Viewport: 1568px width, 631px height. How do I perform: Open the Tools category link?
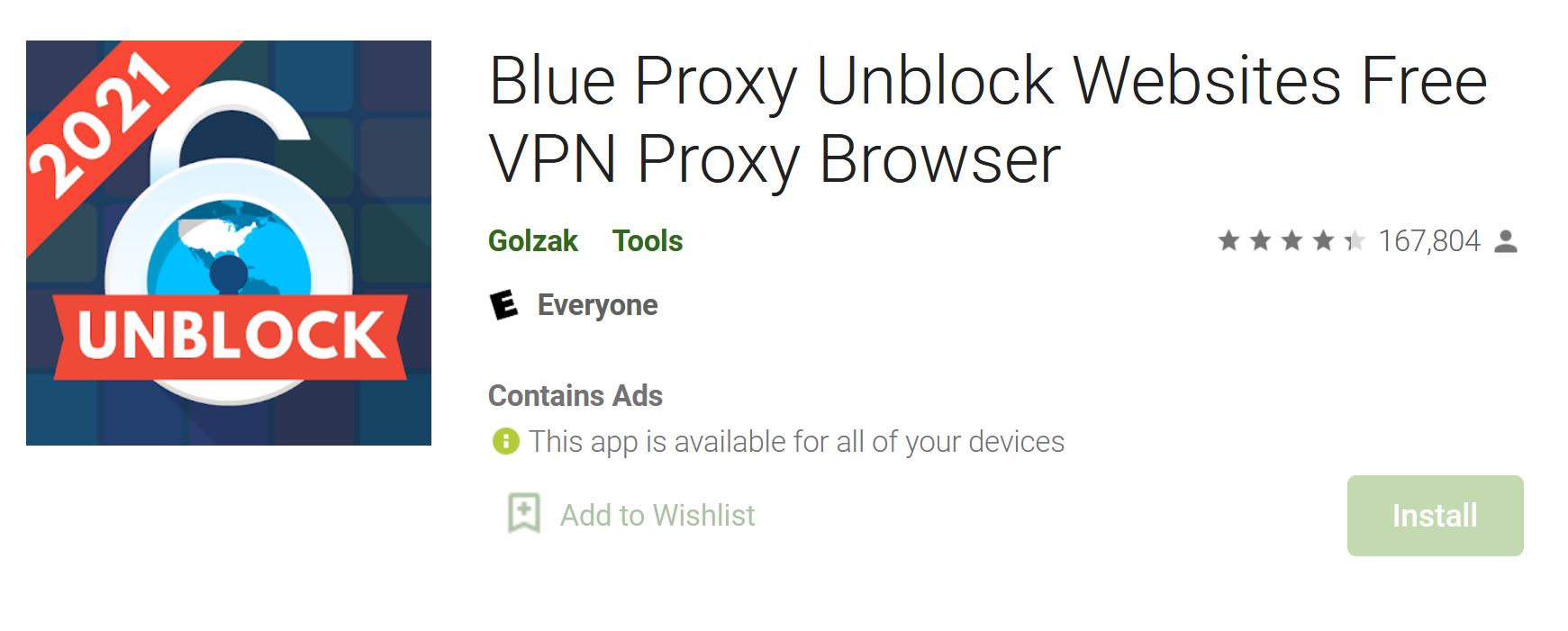pyautogui.click(x=647, y=241)
